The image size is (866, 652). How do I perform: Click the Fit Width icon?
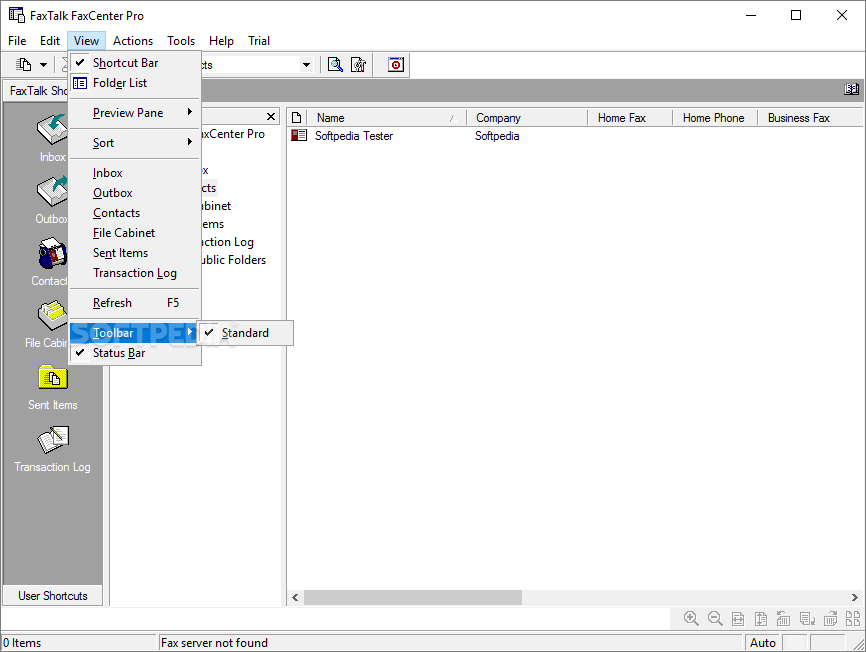738,619
